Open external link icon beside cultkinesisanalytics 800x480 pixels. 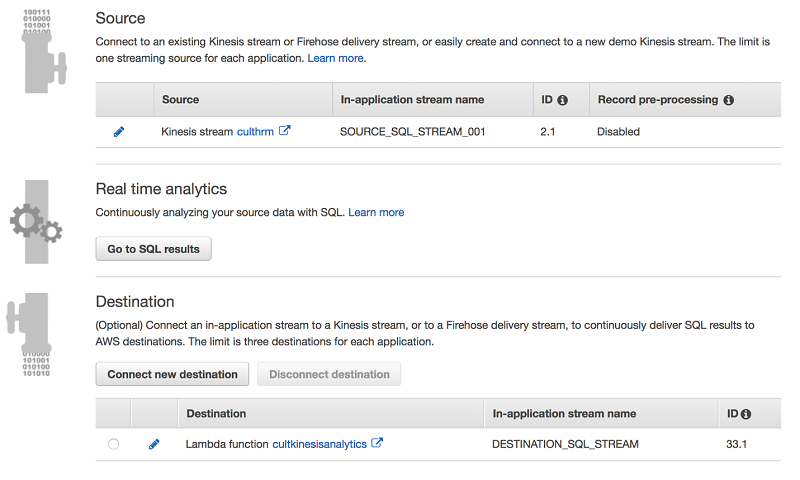377,443
